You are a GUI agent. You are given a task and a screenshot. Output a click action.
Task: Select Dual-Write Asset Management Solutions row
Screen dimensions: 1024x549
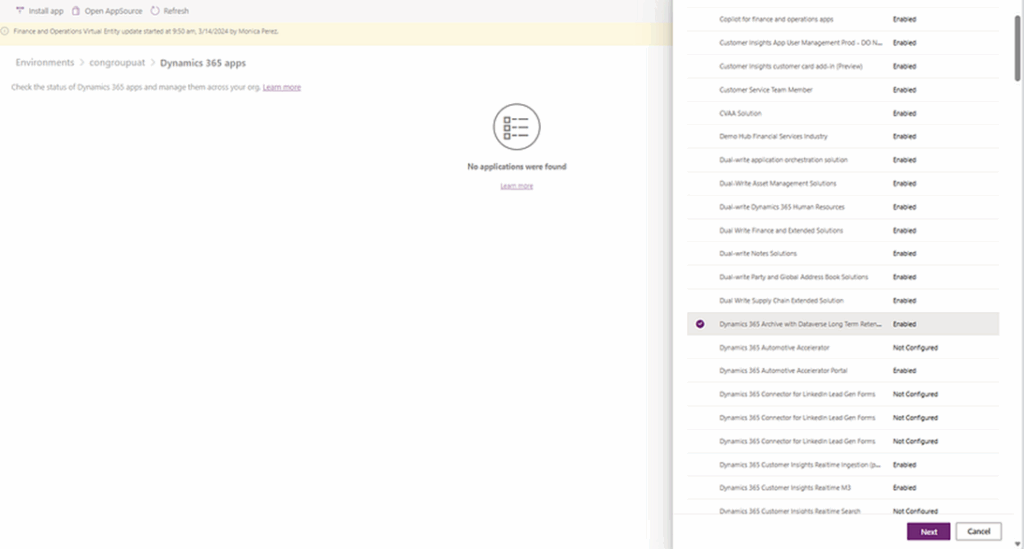[x=777, y=183]
